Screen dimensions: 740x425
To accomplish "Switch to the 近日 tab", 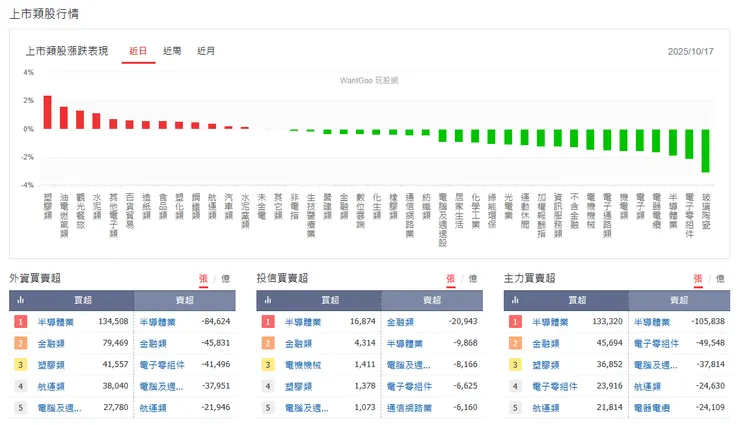I will click(138, 51).
